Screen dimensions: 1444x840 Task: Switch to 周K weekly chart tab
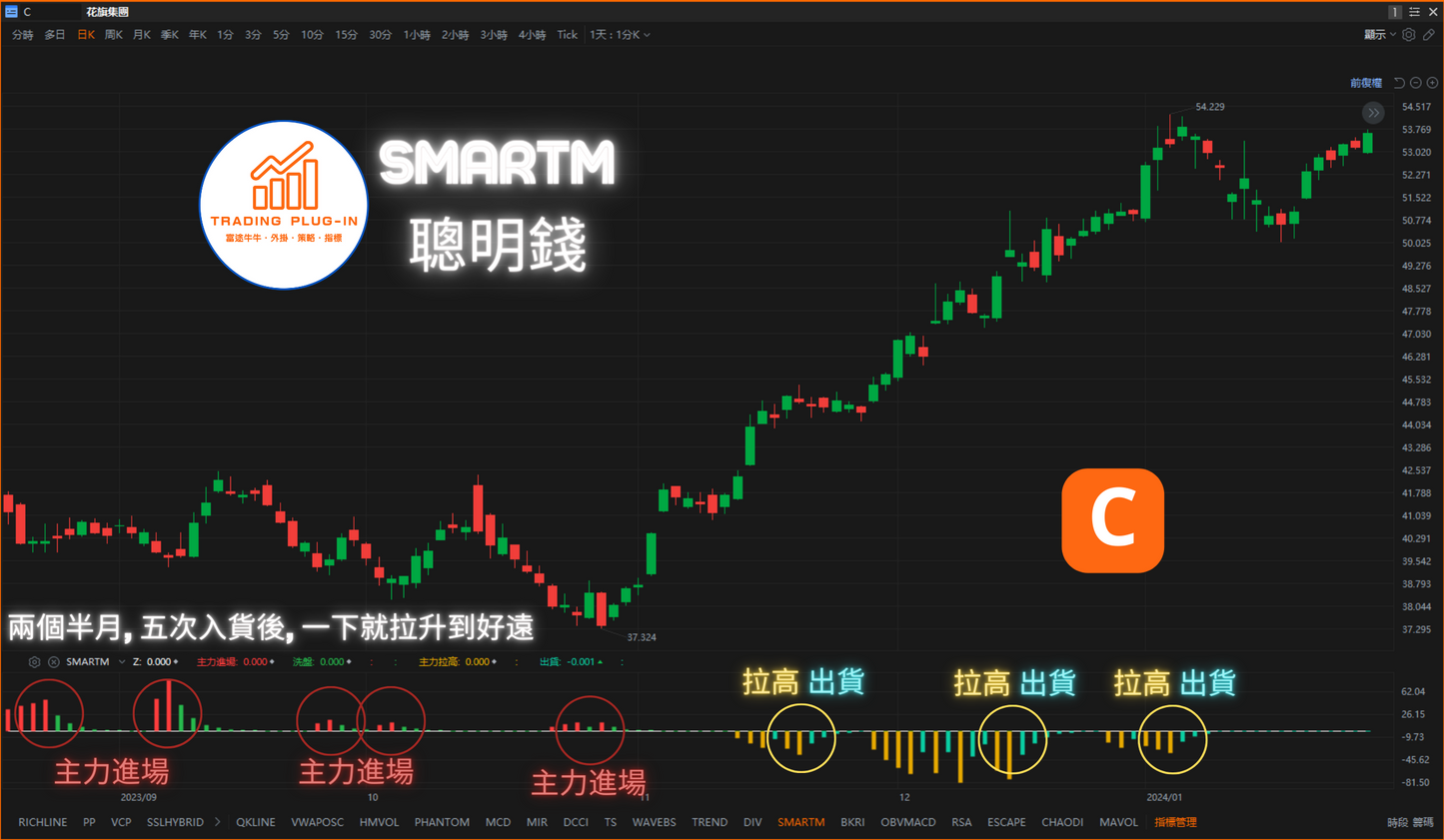pos(114,35)
